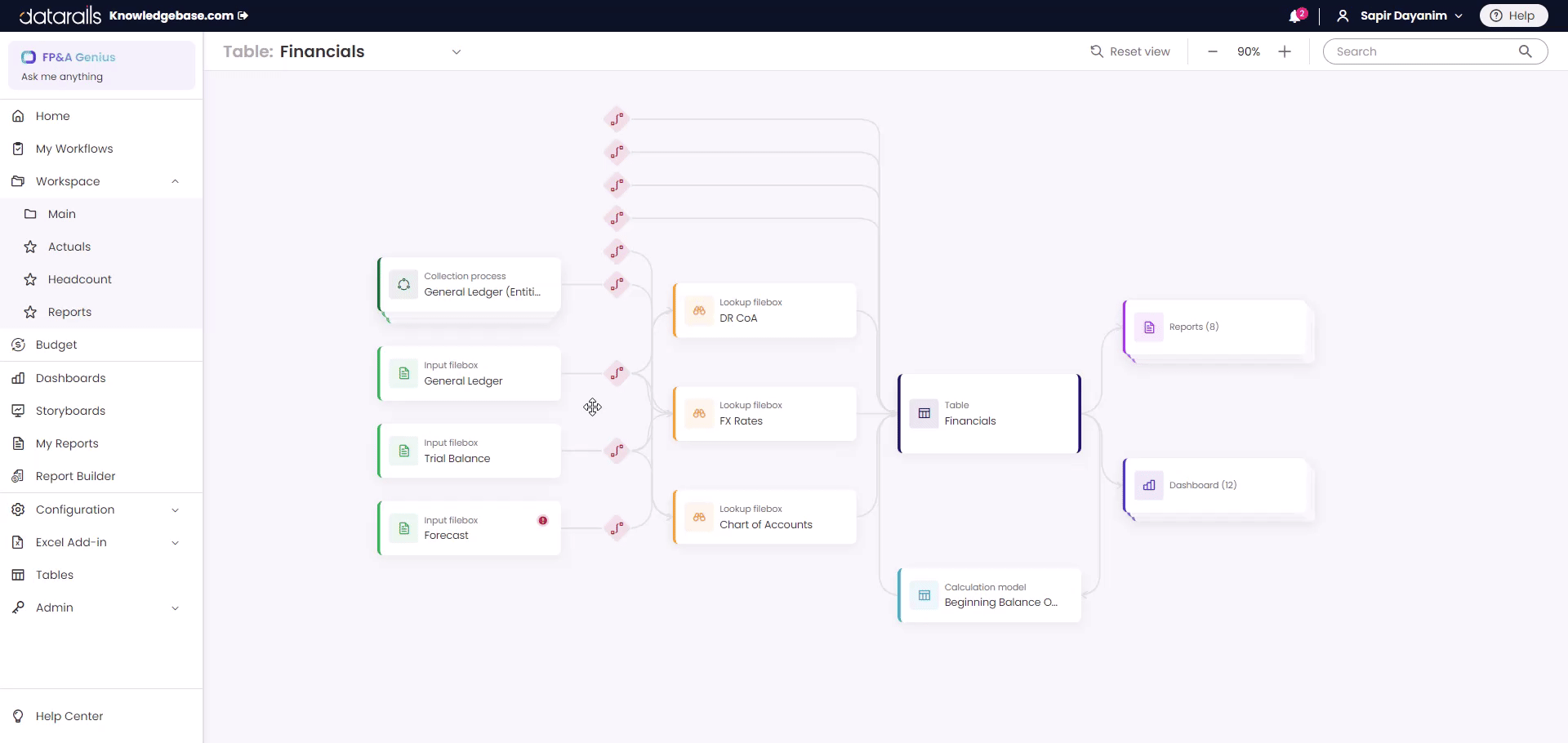This screenshot has width=1568, height=743.
Task: Click the Home icon in the sidebar
Action: click(18, 116)
